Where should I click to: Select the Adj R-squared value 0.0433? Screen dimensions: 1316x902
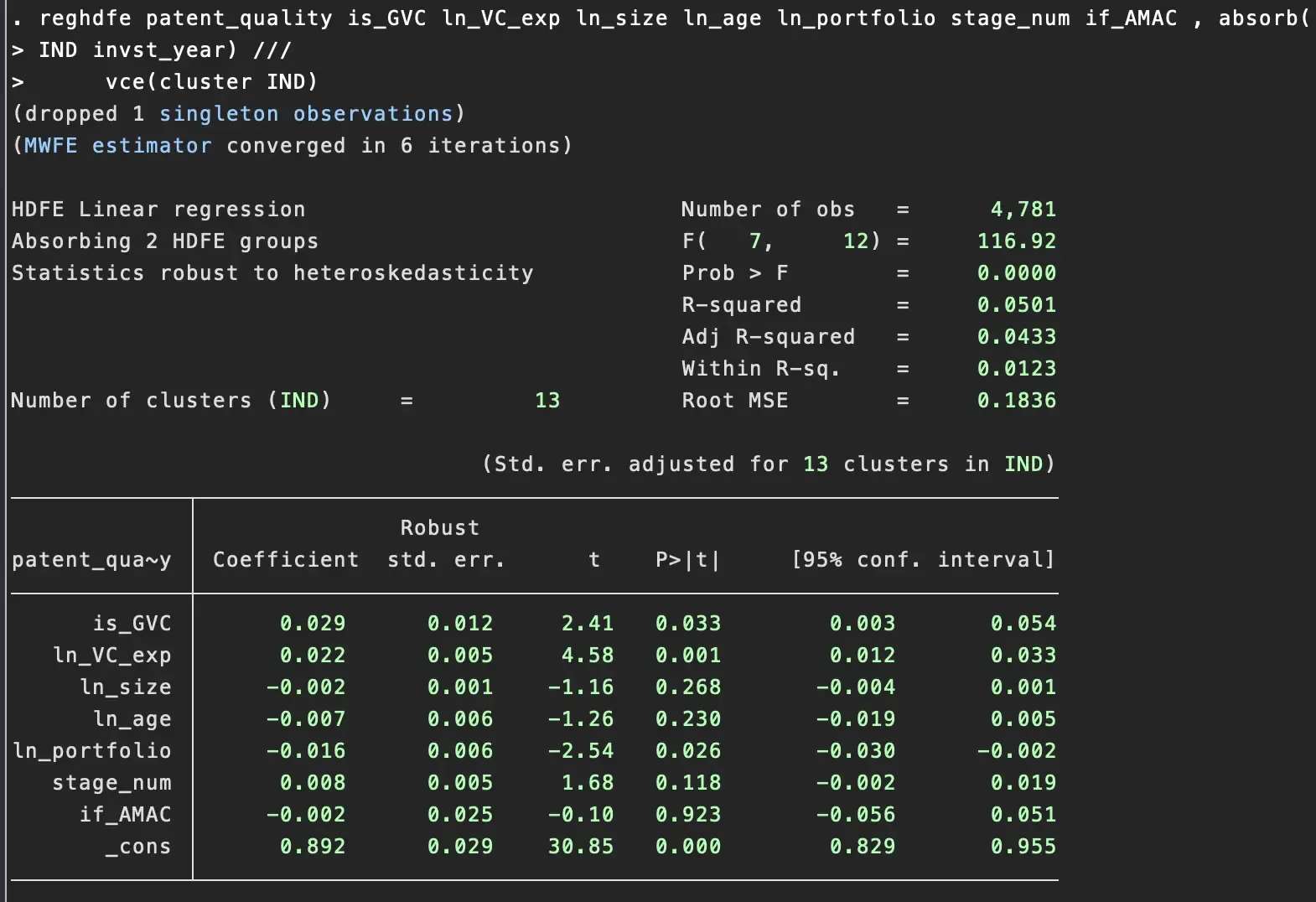pyautogui.click(x=1016, y=337)
